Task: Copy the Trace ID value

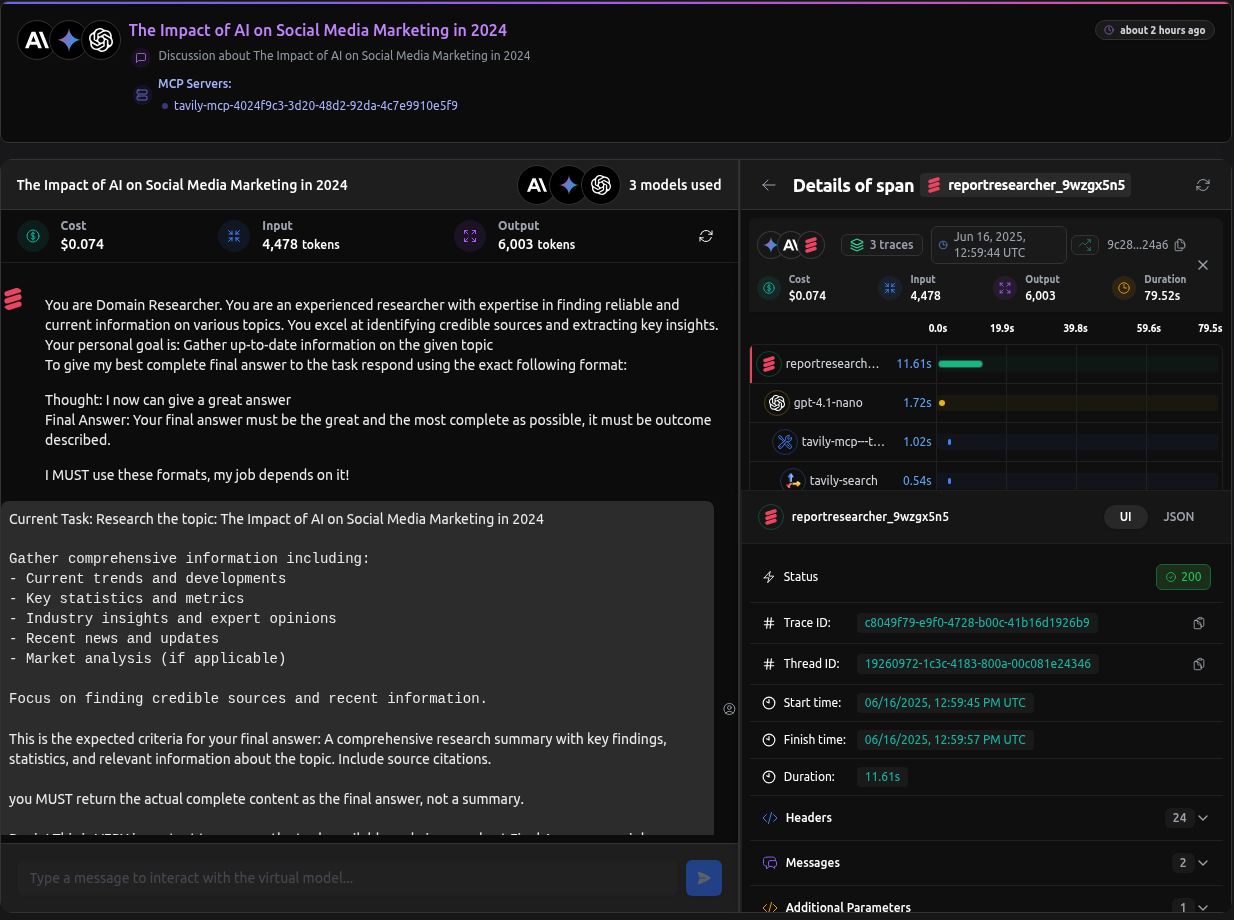Action: pyautogui.click(x=1199, y=623)
